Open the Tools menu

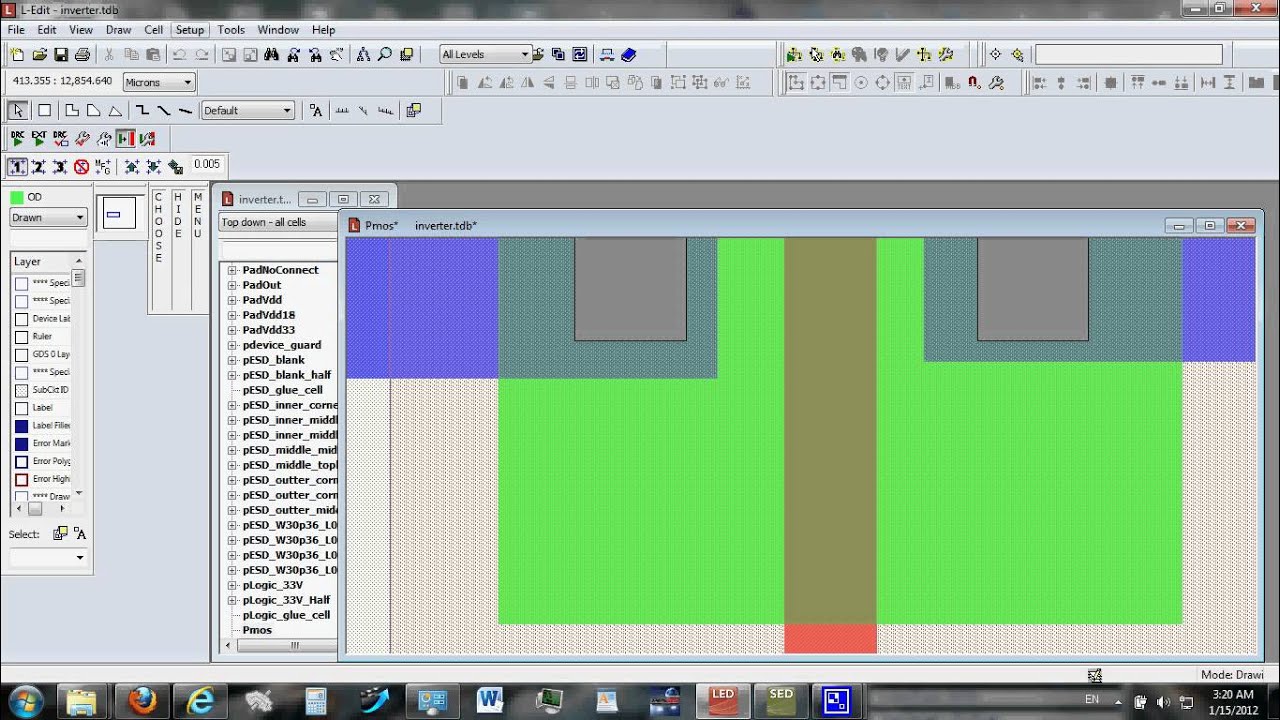[x=231, y=30]
